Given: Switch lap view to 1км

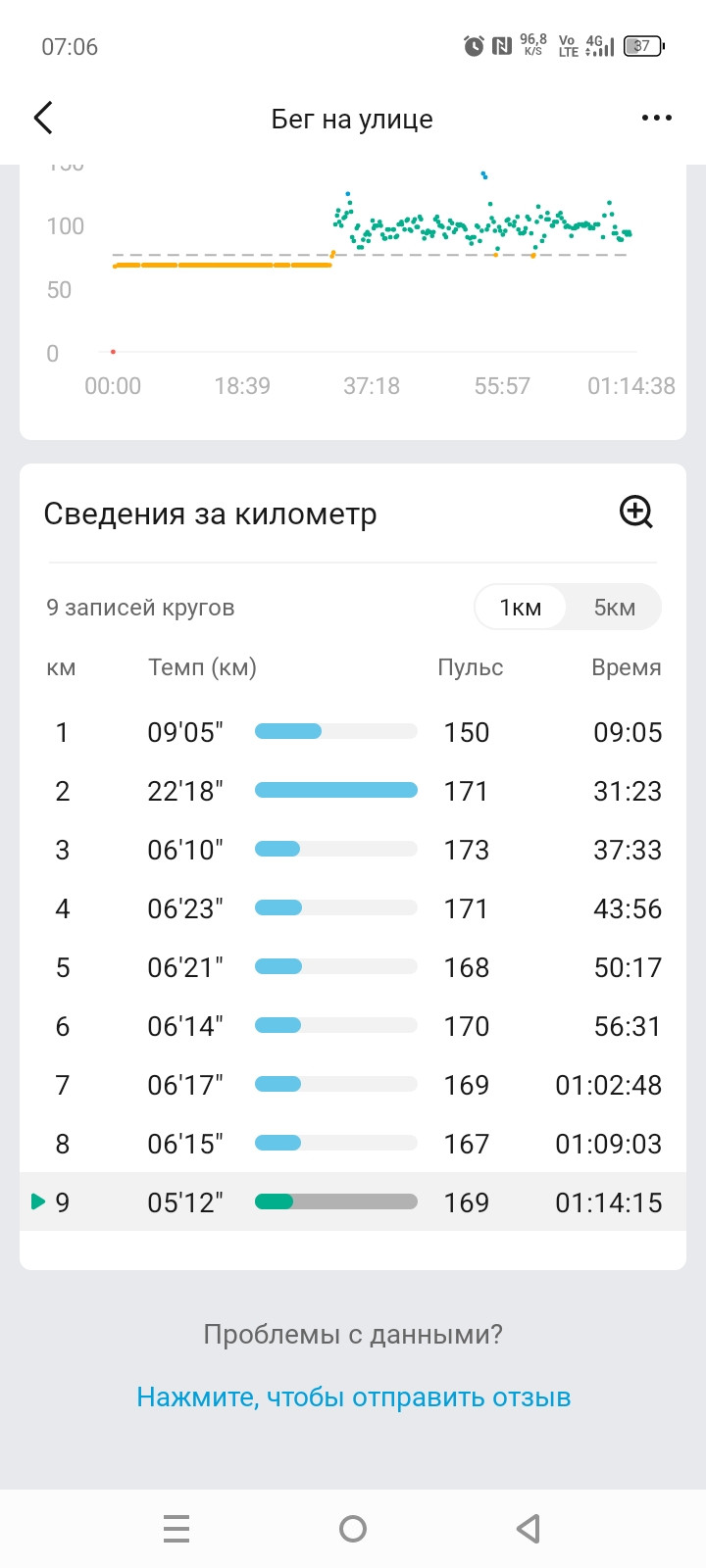Looking at the screenshot, I should 521,608.
